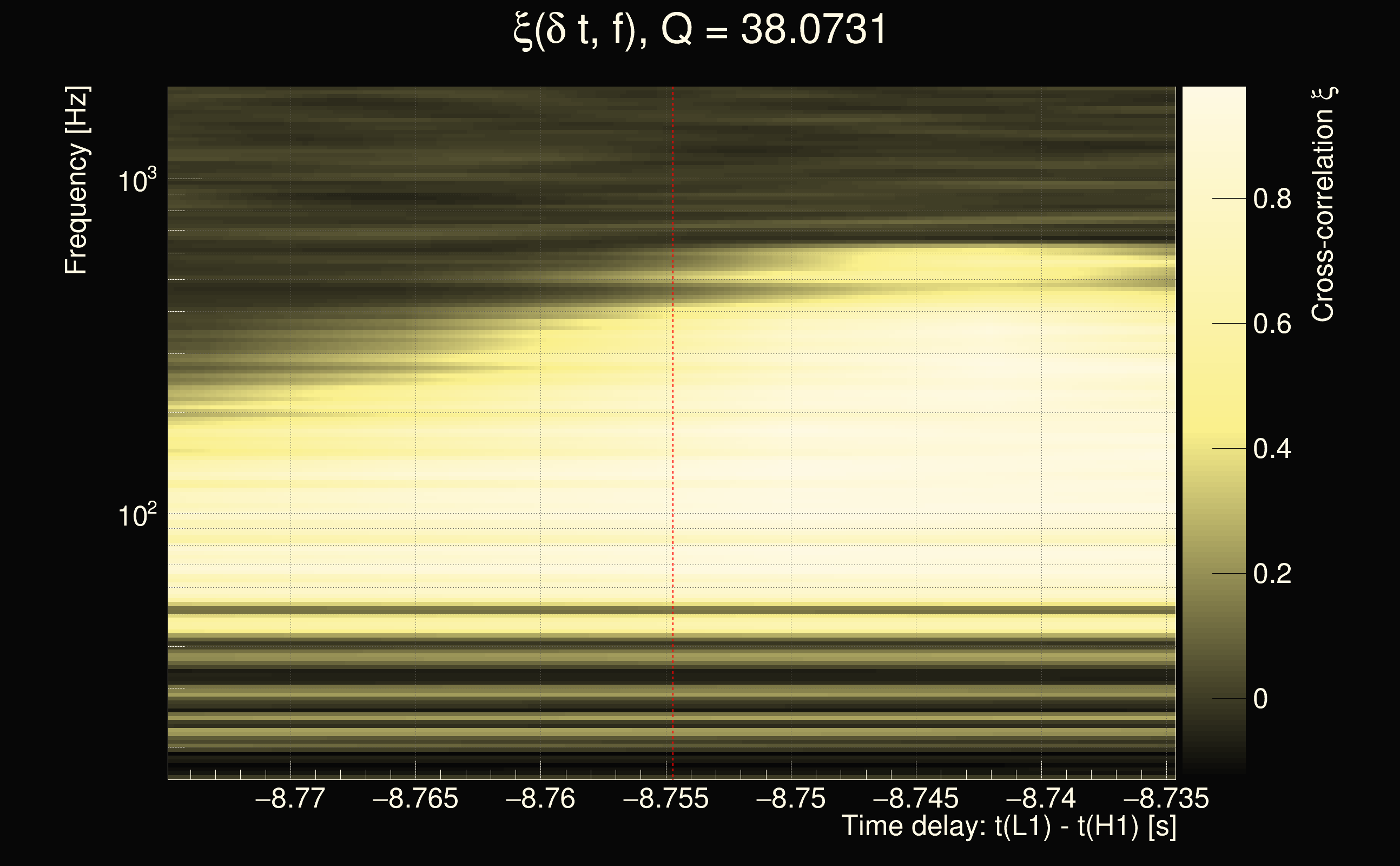
Task: Click the 0.2 tick on the colorbar
Action: tap(1272, 574)
